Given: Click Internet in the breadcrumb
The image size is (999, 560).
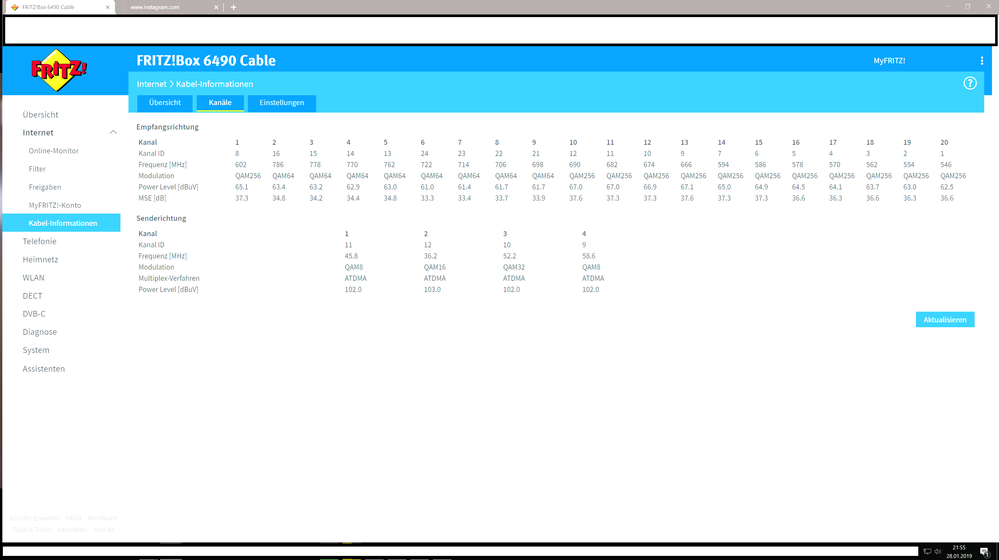Looking at the screenshot, I should click(151, 84).
